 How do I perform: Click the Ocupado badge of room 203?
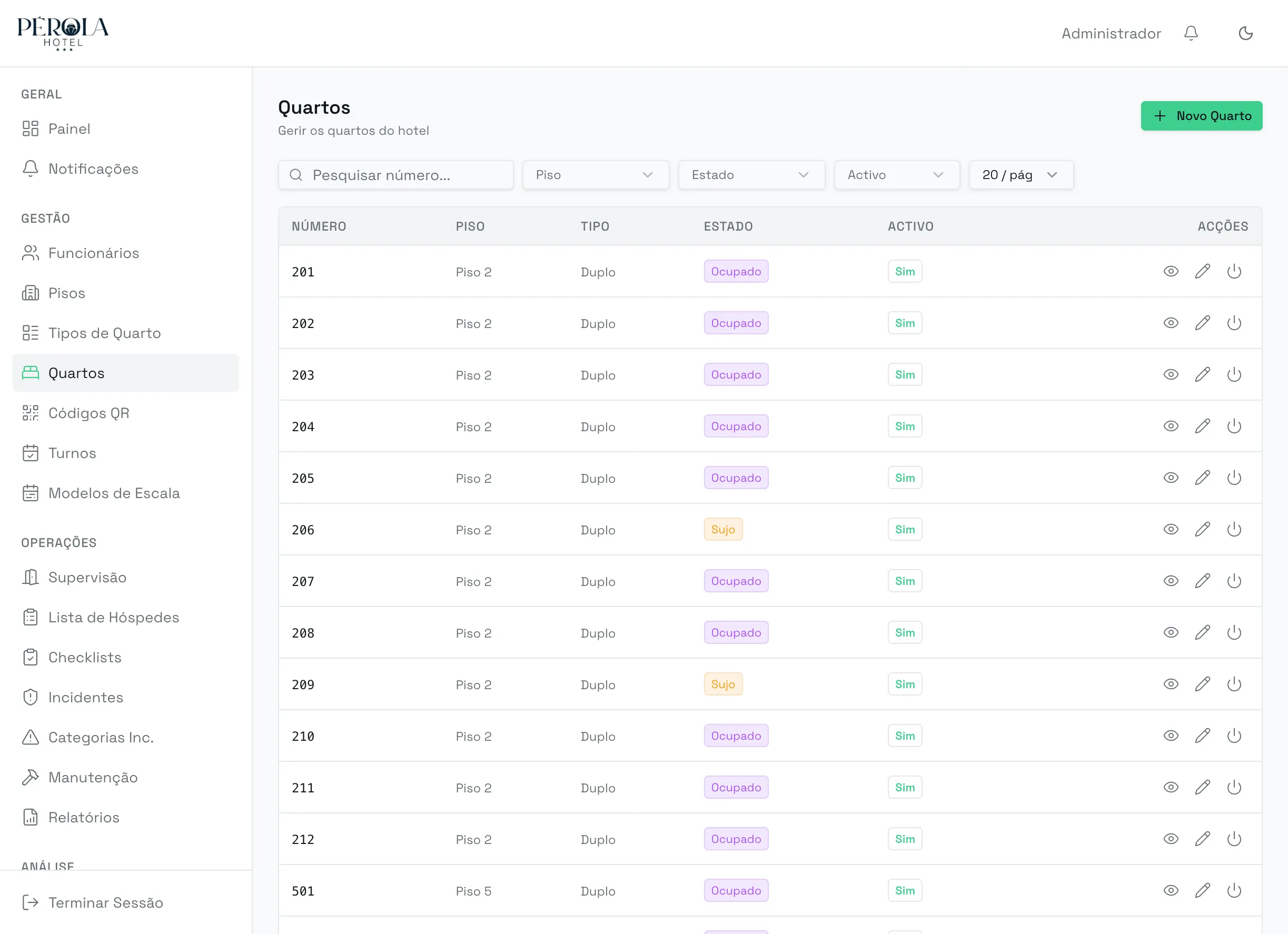736,375
